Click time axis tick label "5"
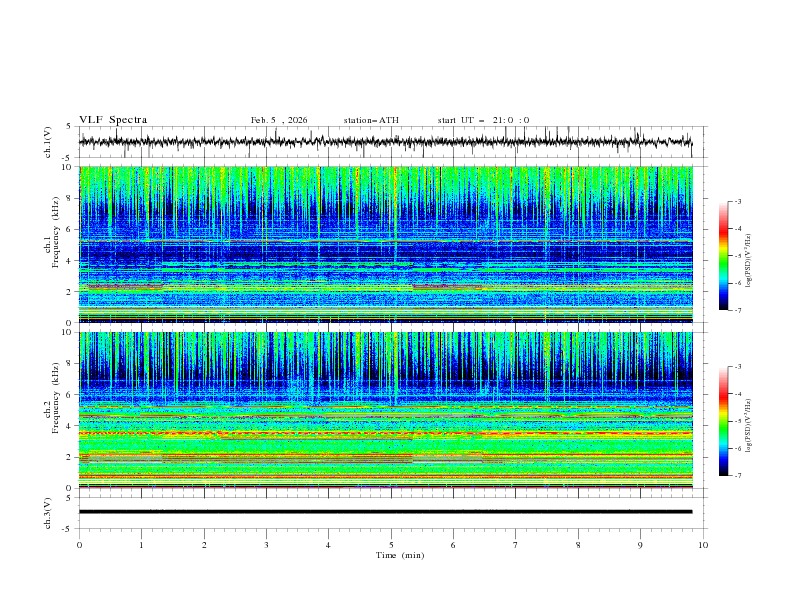 pyautogui.click(x=391, y=545)
